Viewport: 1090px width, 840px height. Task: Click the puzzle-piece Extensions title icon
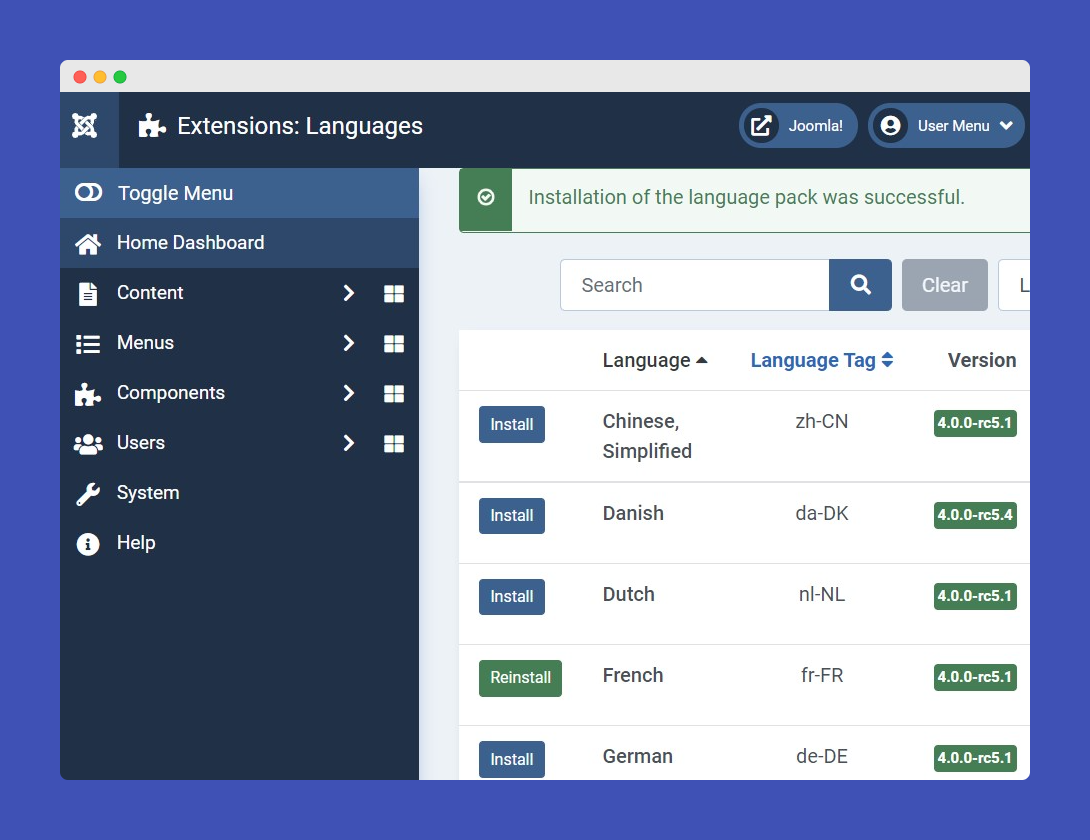coord(152,126)
